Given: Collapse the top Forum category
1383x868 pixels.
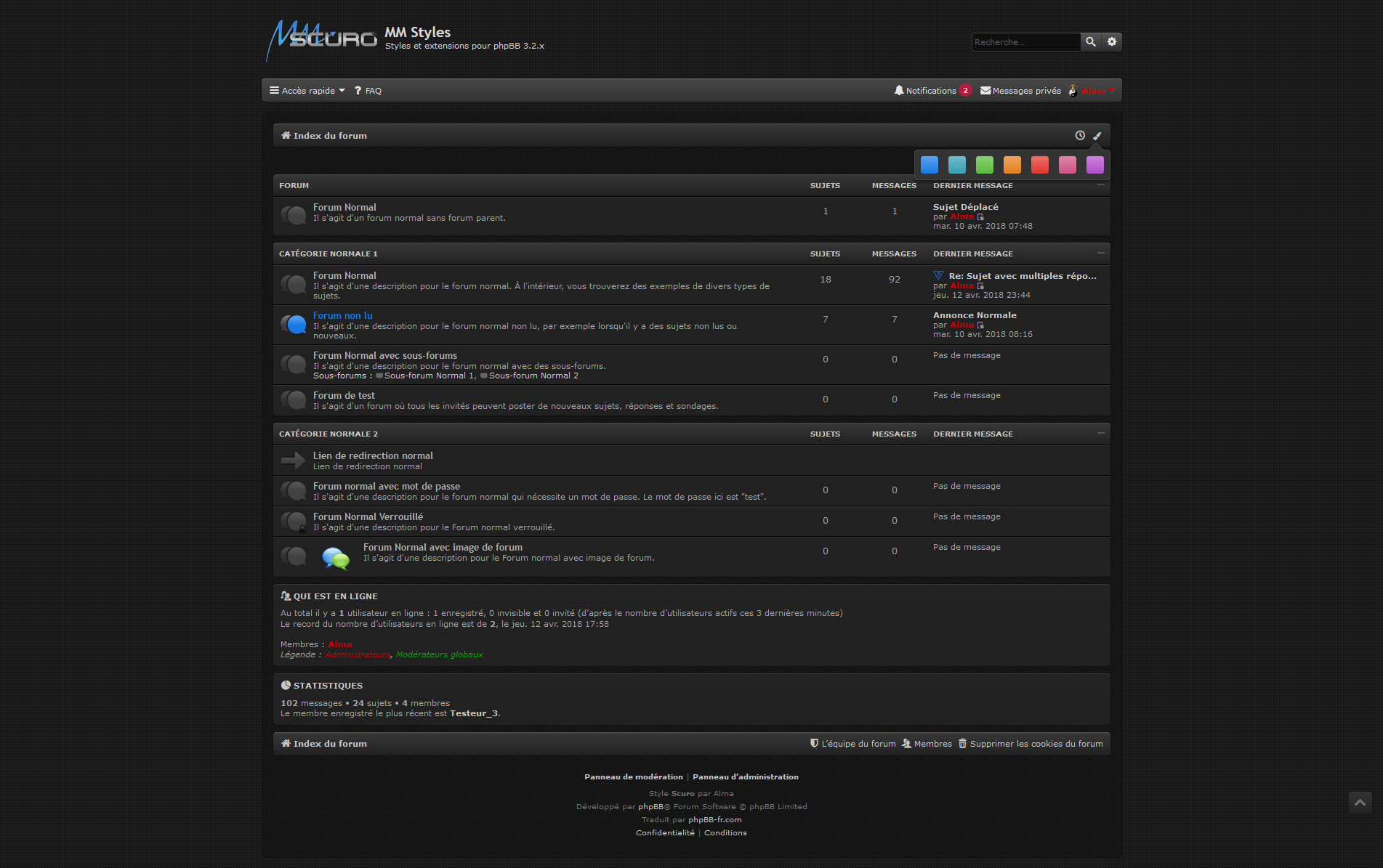Looking at the screenshot, I should pos(1100,185).
